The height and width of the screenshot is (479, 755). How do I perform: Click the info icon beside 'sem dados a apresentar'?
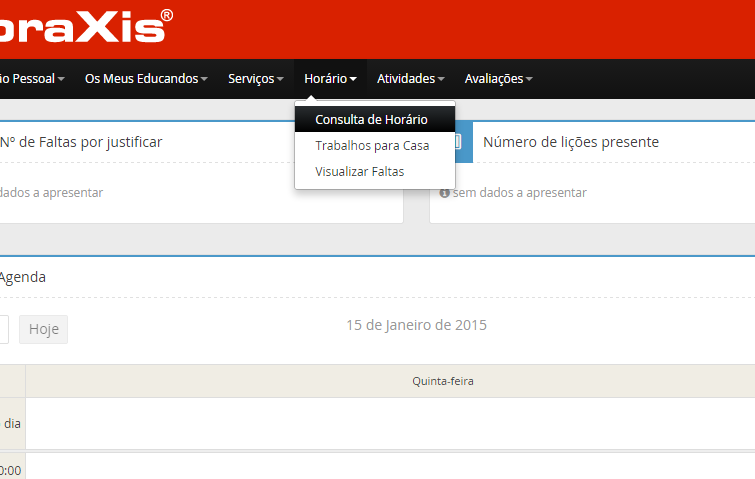pos(444,193)
